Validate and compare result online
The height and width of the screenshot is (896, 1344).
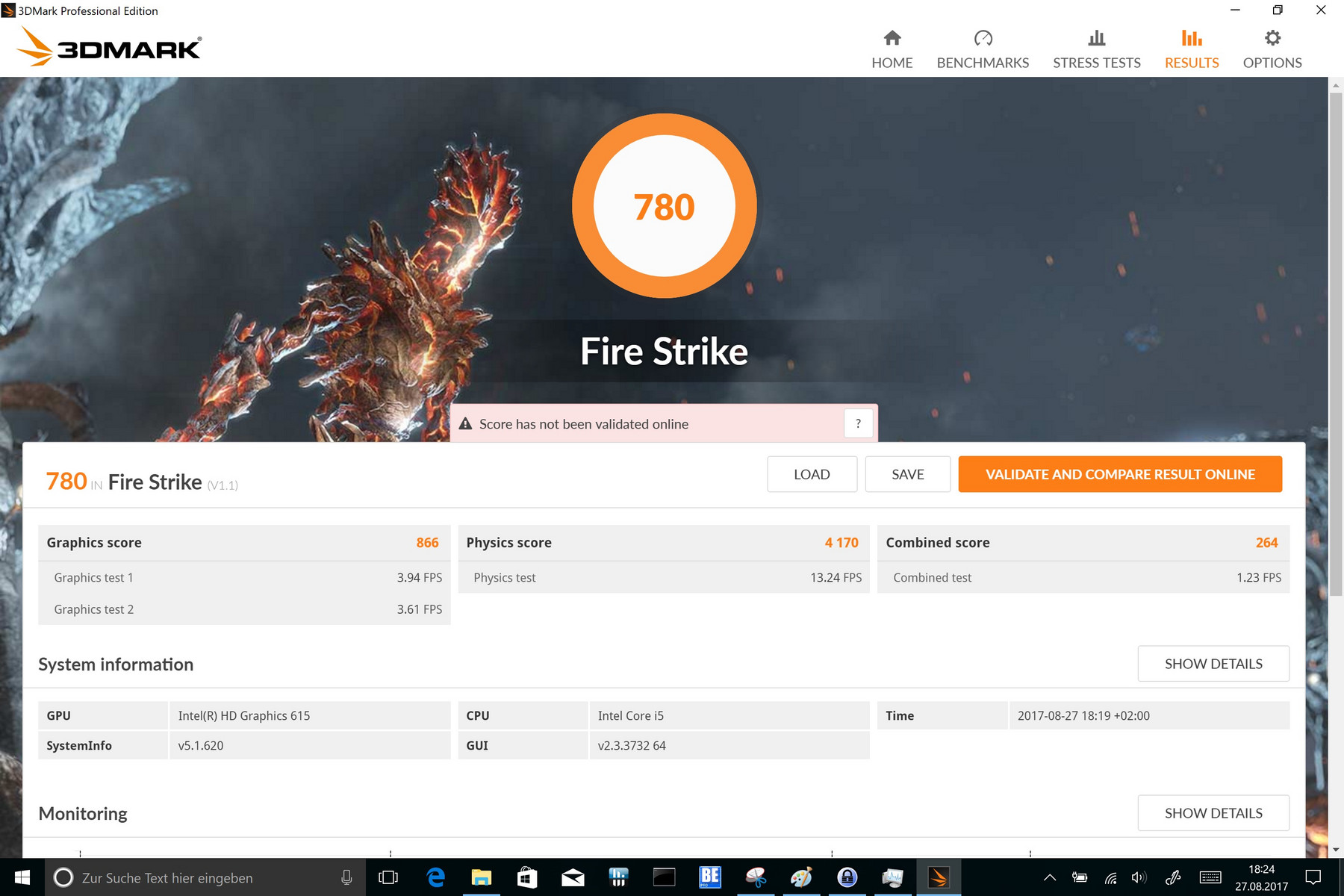pos(1120,474)
